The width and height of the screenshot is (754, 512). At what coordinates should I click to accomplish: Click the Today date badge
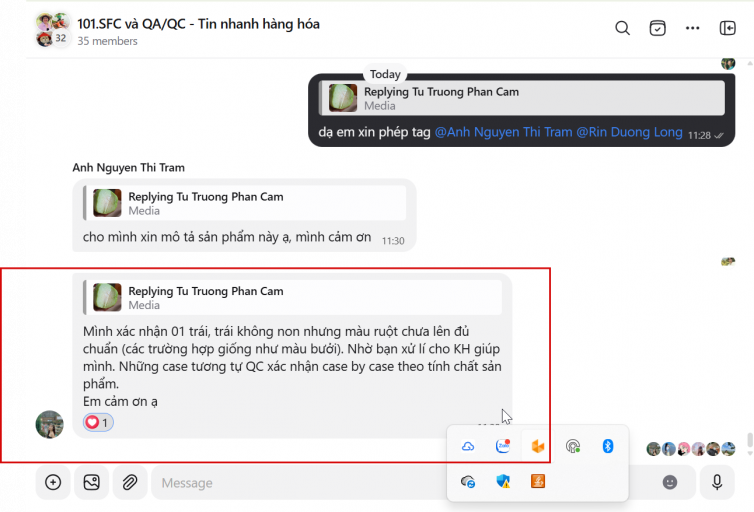385,74
